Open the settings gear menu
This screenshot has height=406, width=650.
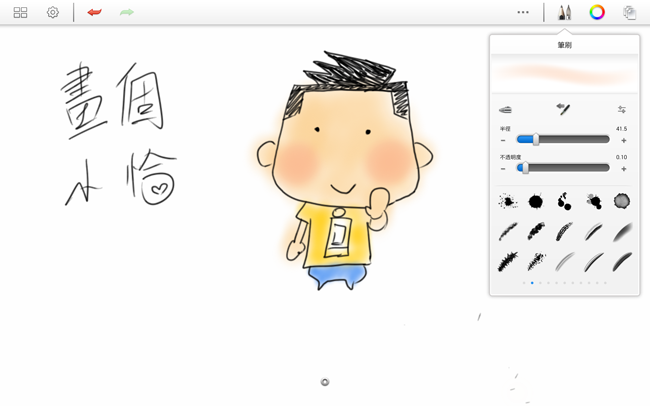[53, 12]
